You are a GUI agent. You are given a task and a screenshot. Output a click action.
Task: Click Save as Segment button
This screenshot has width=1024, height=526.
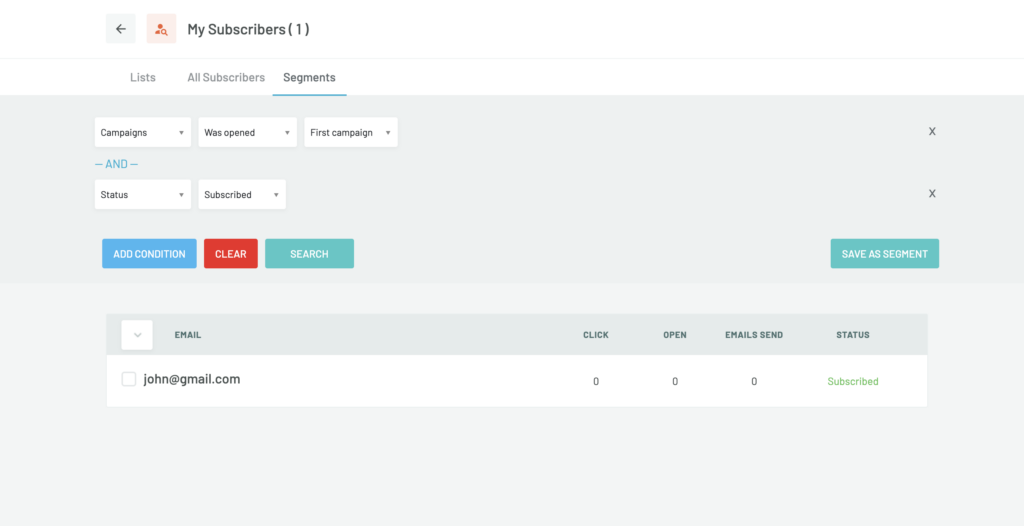pos(884,254)
